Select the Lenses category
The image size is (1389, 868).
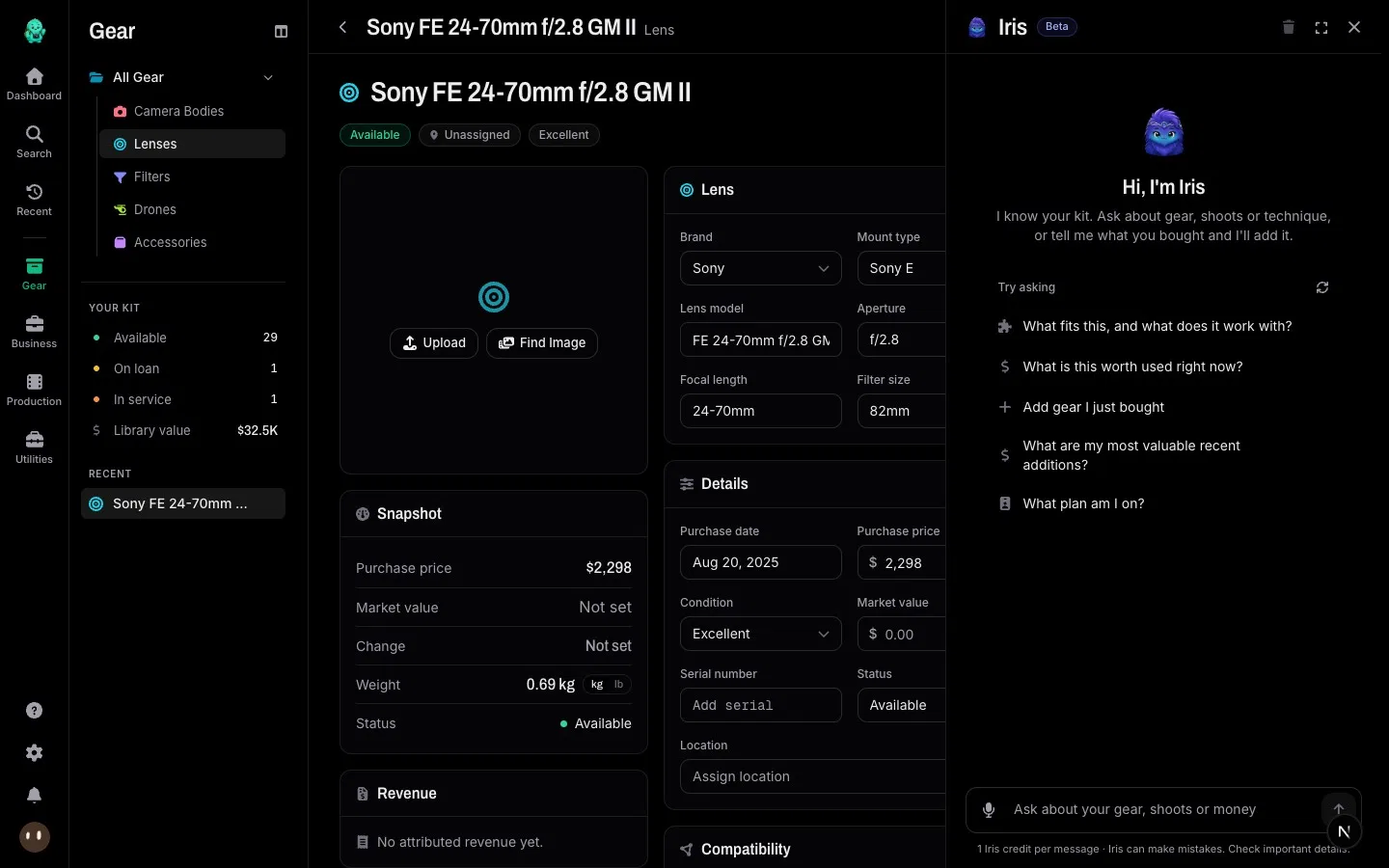[192, 144]
